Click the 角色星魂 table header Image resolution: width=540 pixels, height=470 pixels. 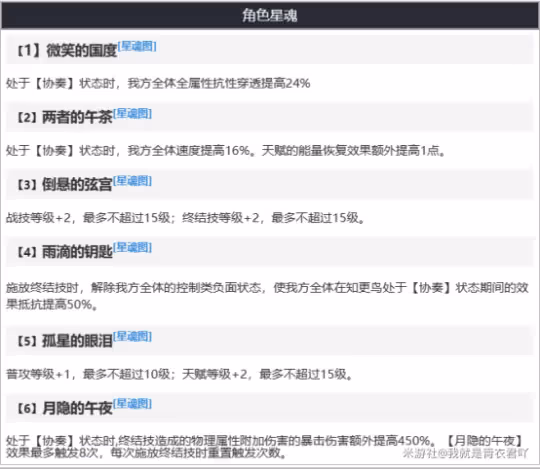pyautogui.click(x=270, y=15)
